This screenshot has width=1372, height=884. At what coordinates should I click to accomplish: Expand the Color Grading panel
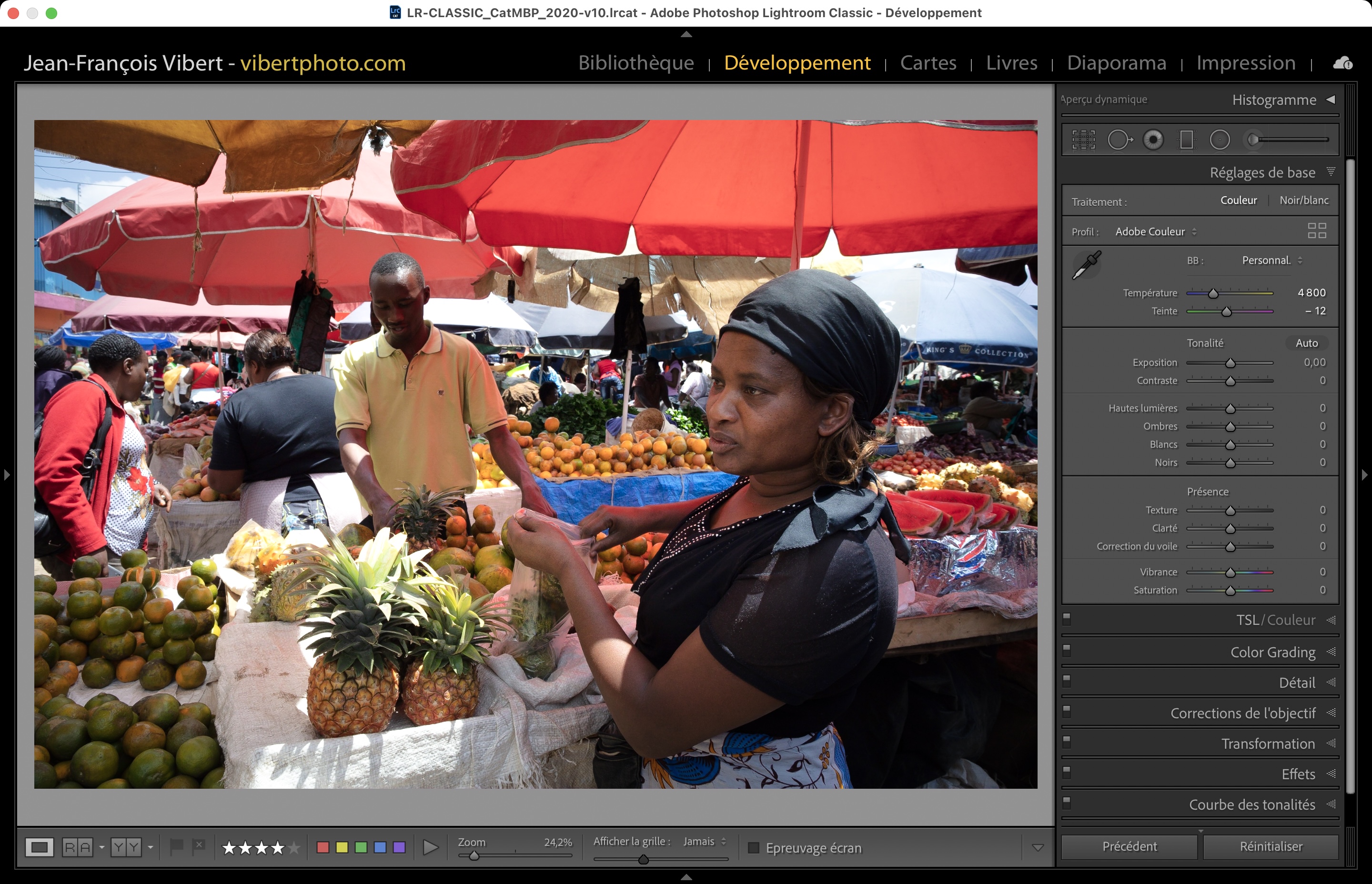tap(1272, 652)
